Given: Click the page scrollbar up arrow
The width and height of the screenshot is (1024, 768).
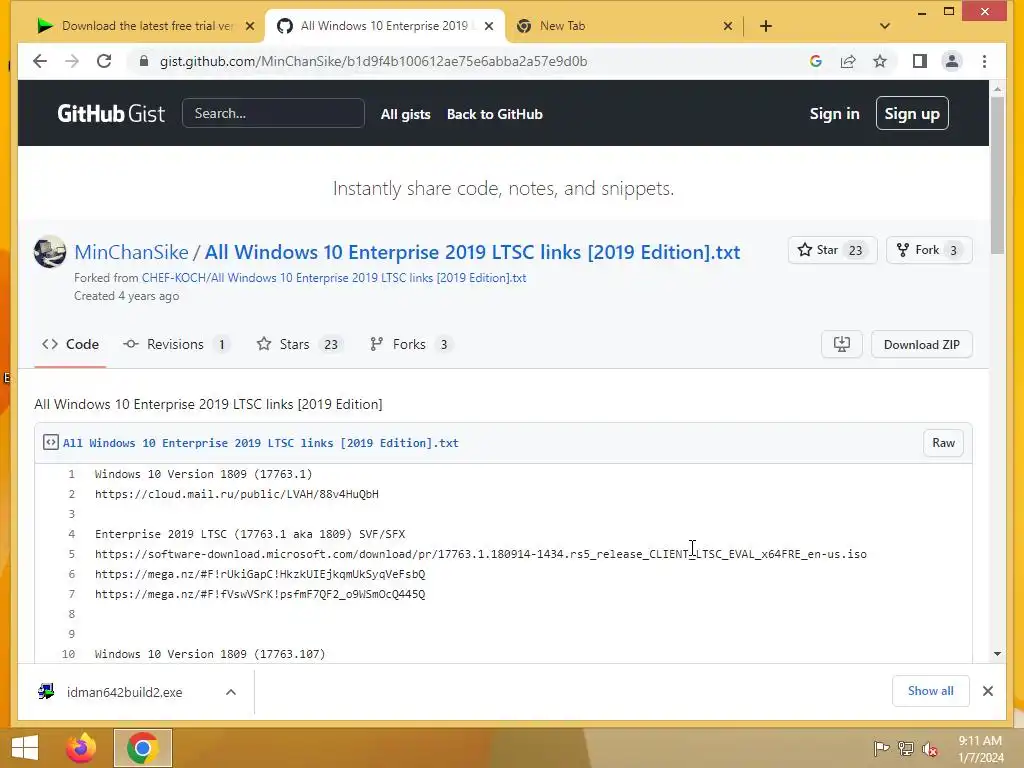Looking at the screenshot, I should tap(997, 88).
